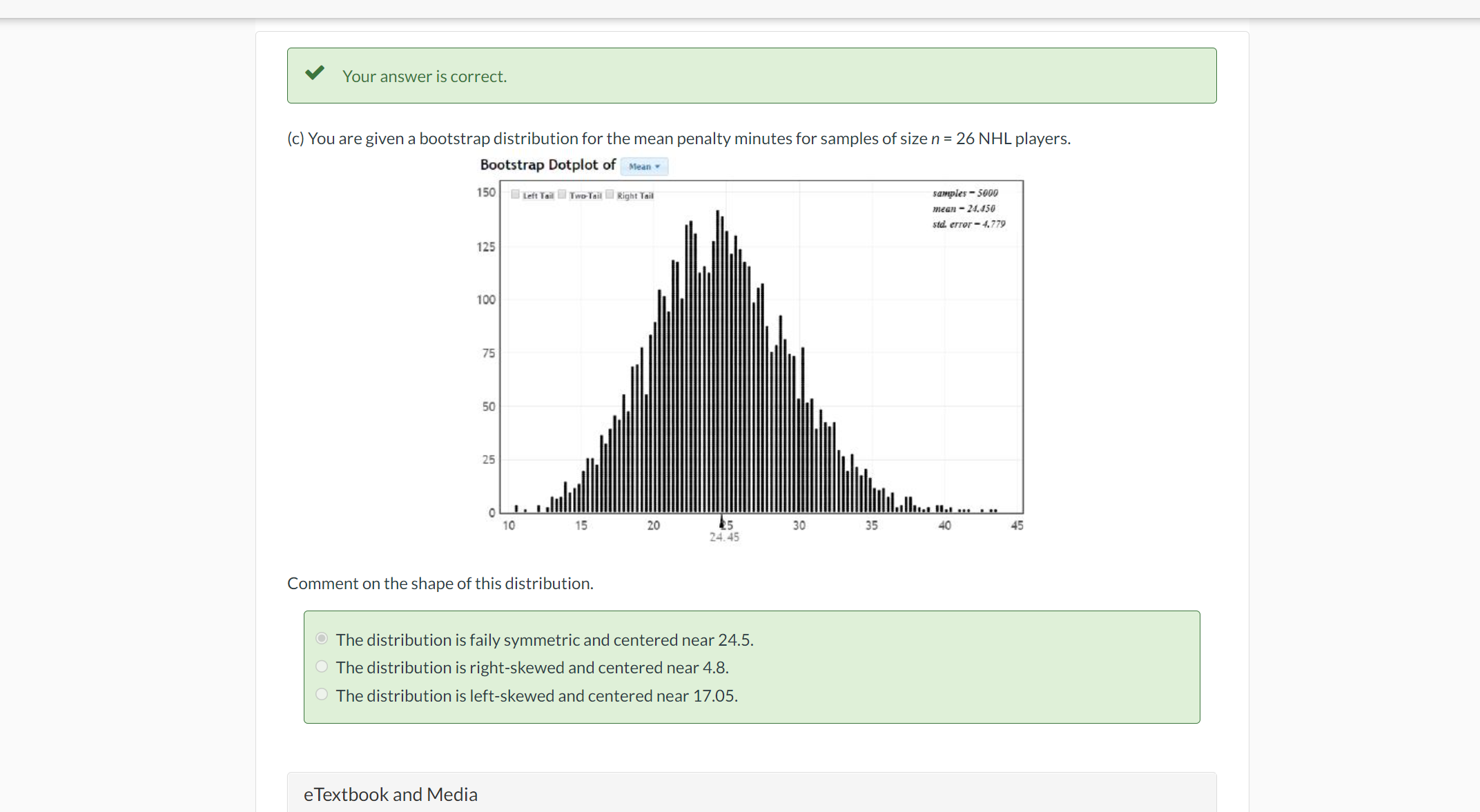Click the 'std. error = 4.779' text

pos(968,224)
